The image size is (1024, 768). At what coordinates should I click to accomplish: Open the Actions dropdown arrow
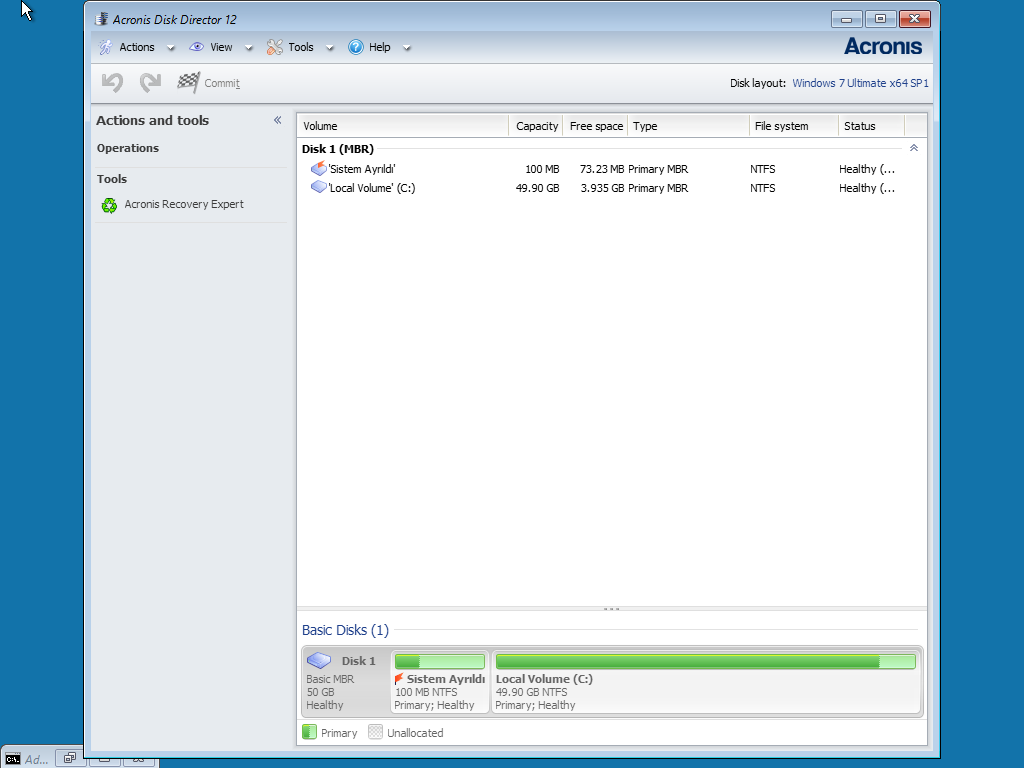[x=170, y=48]
